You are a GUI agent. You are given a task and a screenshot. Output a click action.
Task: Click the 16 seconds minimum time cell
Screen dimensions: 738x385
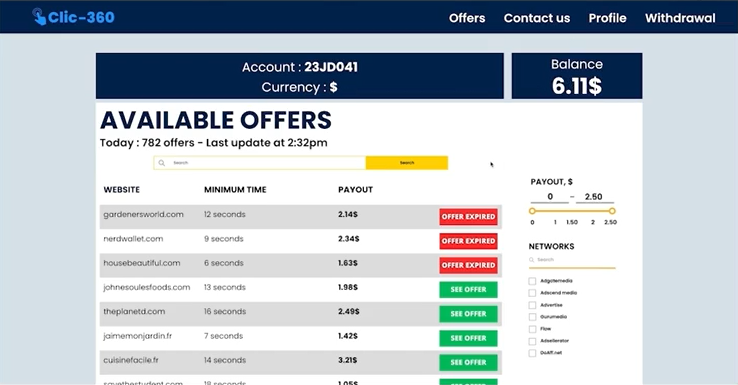(225, 312)
